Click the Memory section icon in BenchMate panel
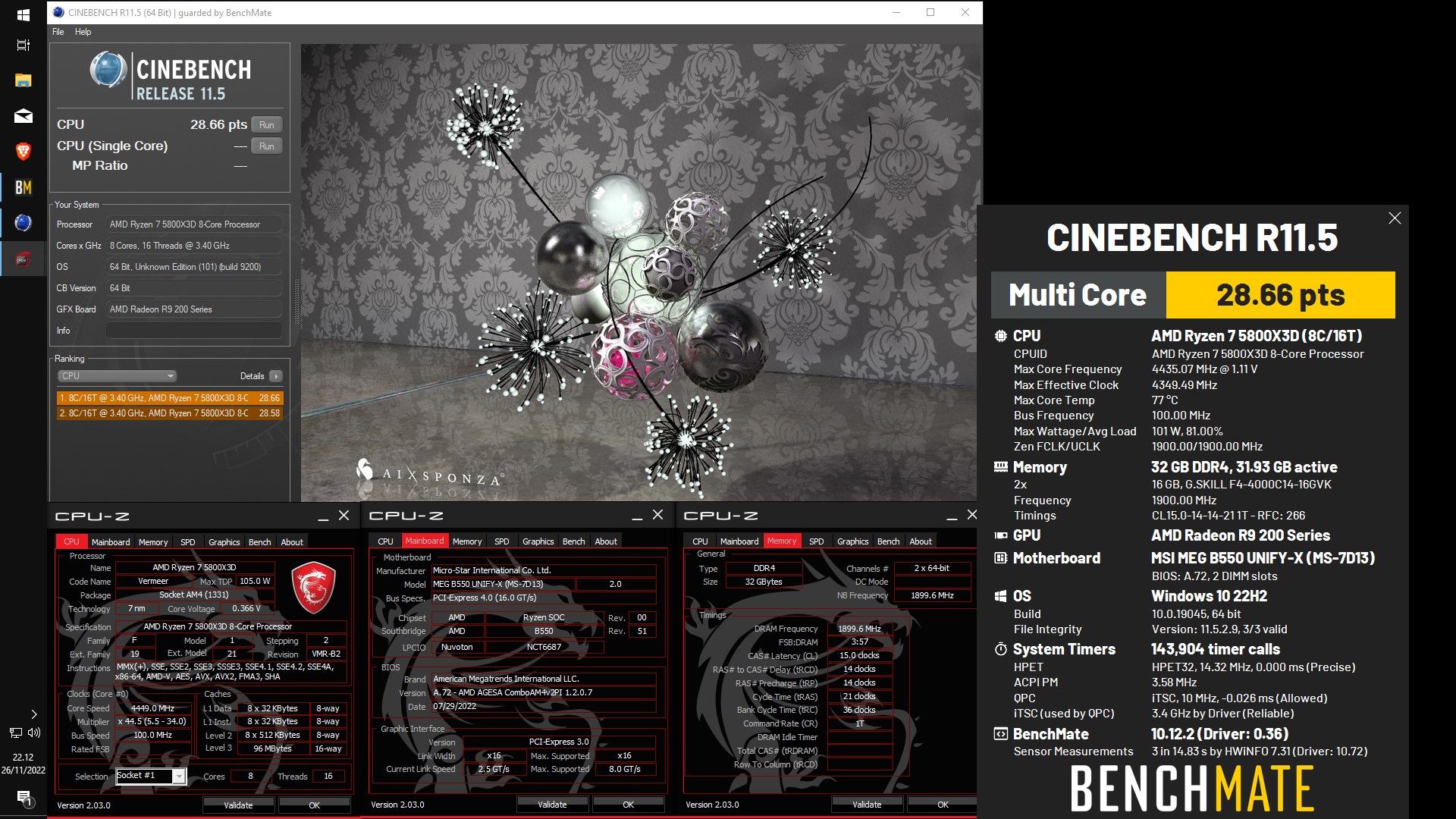This screenshot has height=819, width=1456. click(1001, 467)
